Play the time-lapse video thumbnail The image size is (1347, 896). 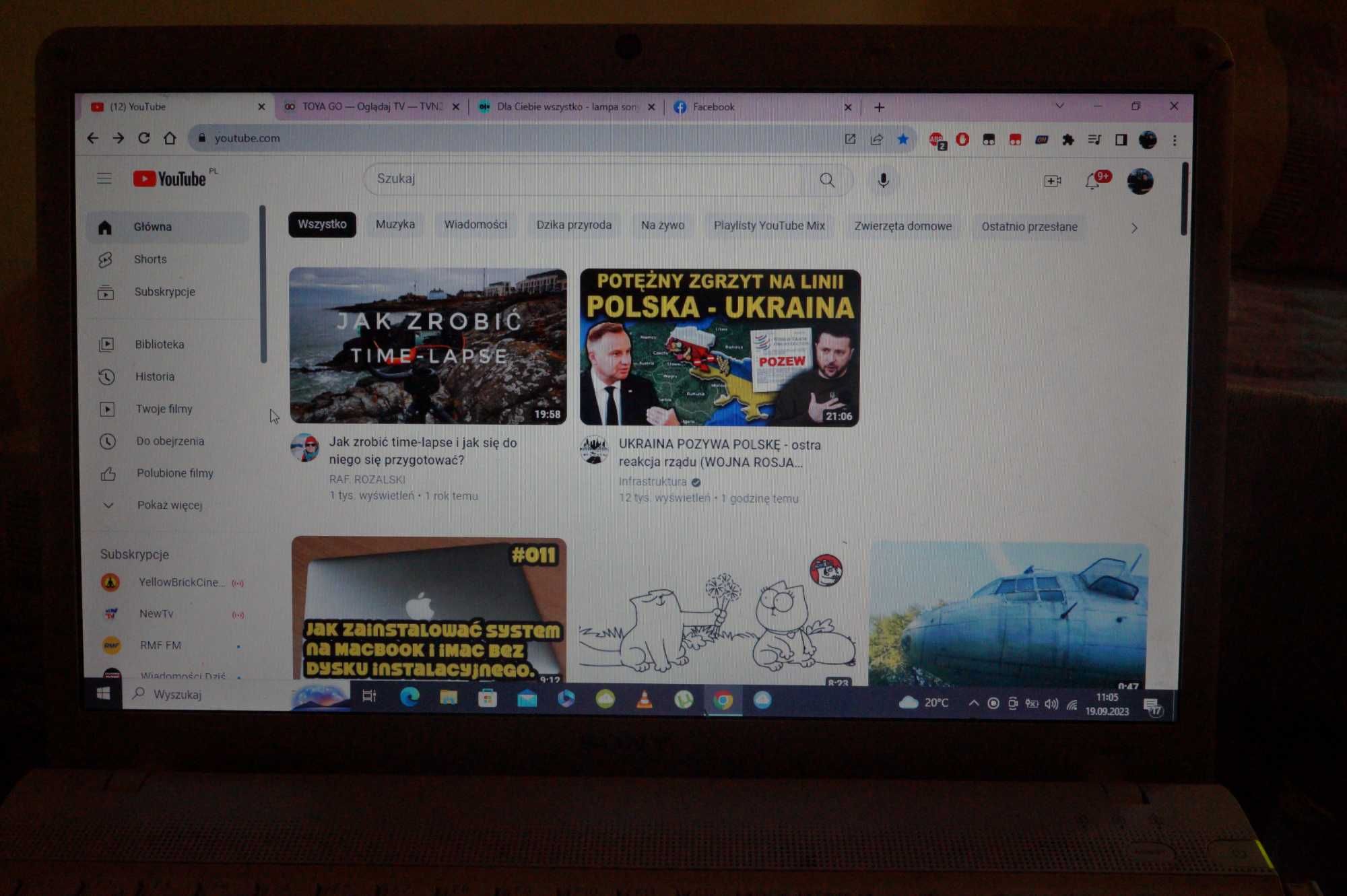tap(428, 346)
